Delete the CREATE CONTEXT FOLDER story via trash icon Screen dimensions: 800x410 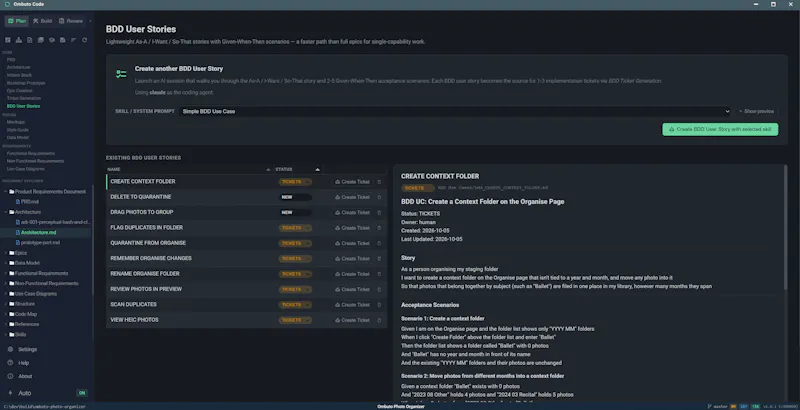pyautogui.click(x=379, y=182)
